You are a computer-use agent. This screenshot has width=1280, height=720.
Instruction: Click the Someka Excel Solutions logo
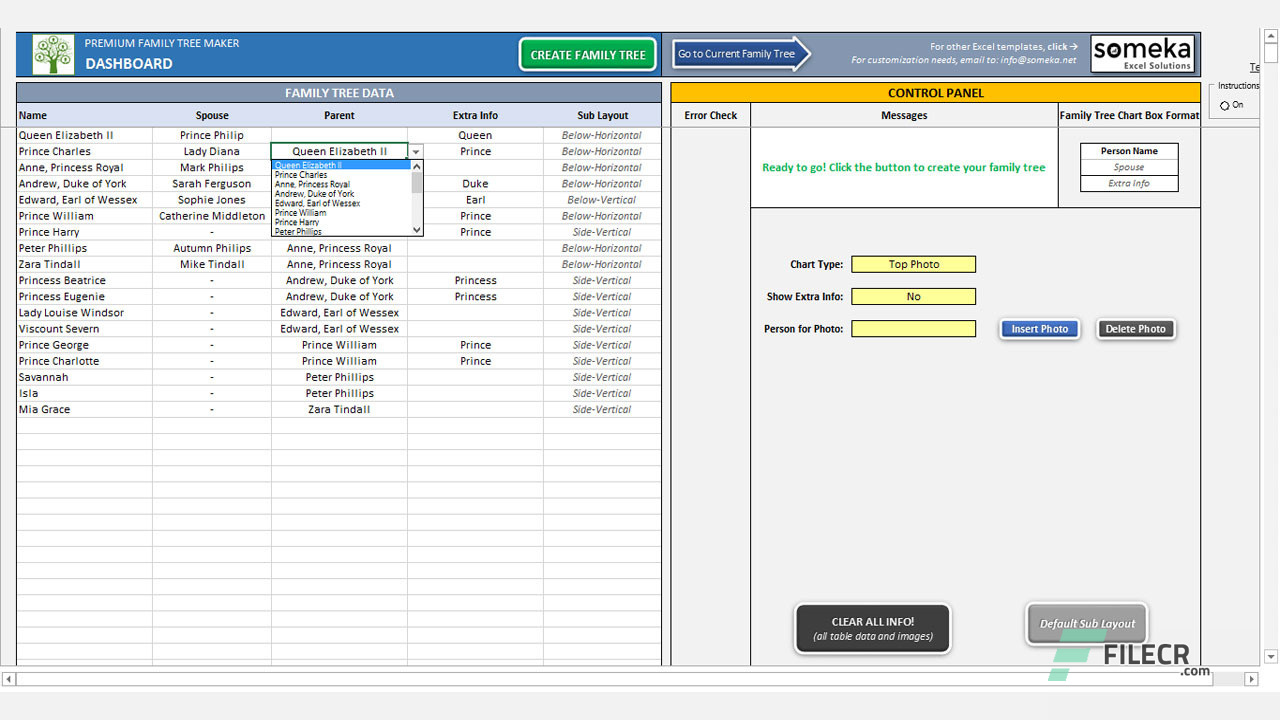pos(1142,54)
